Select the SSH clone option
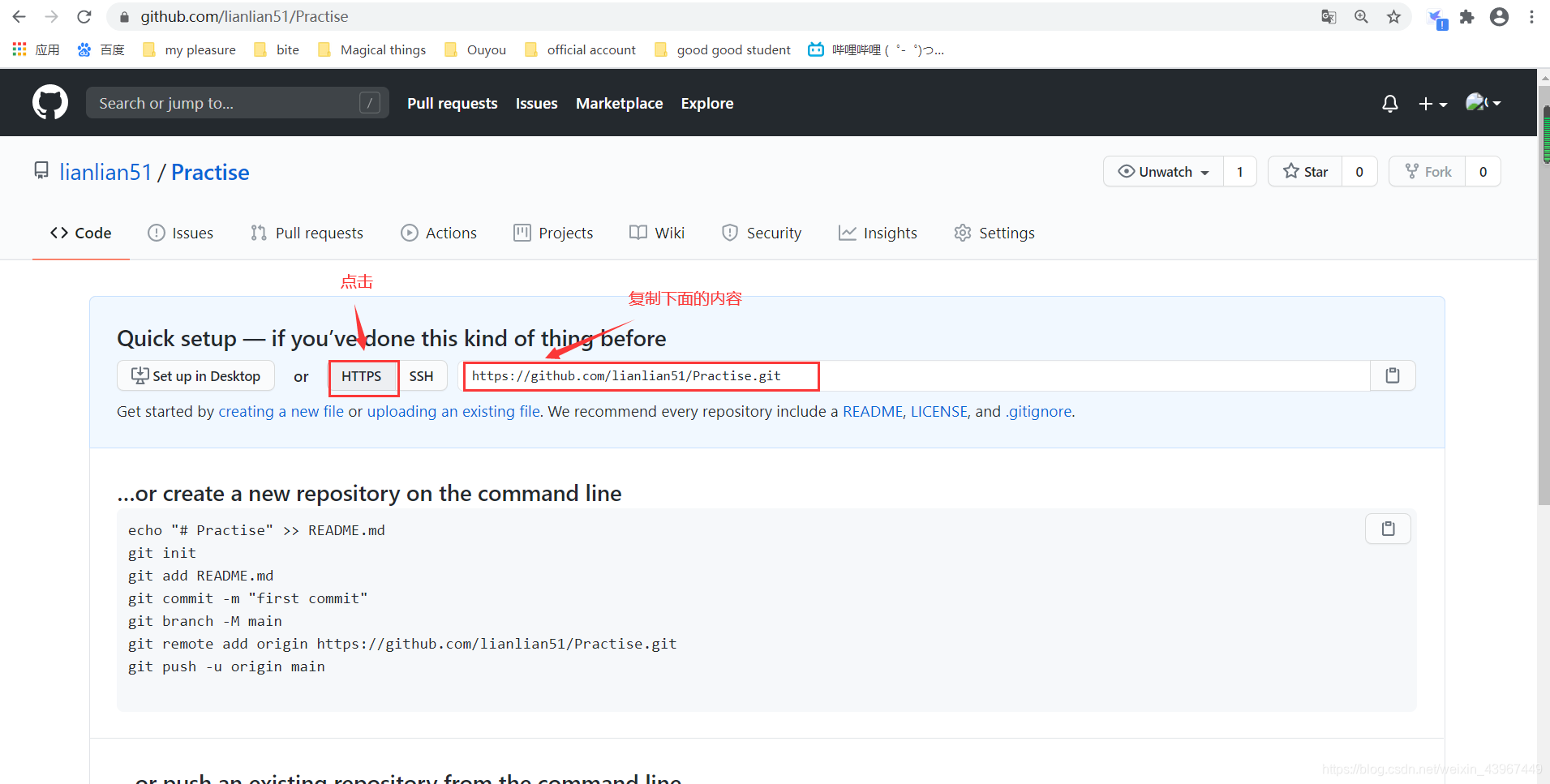The height and width of the screenshot is (784, 1550). pyautogui.click(x=421, y=376)
